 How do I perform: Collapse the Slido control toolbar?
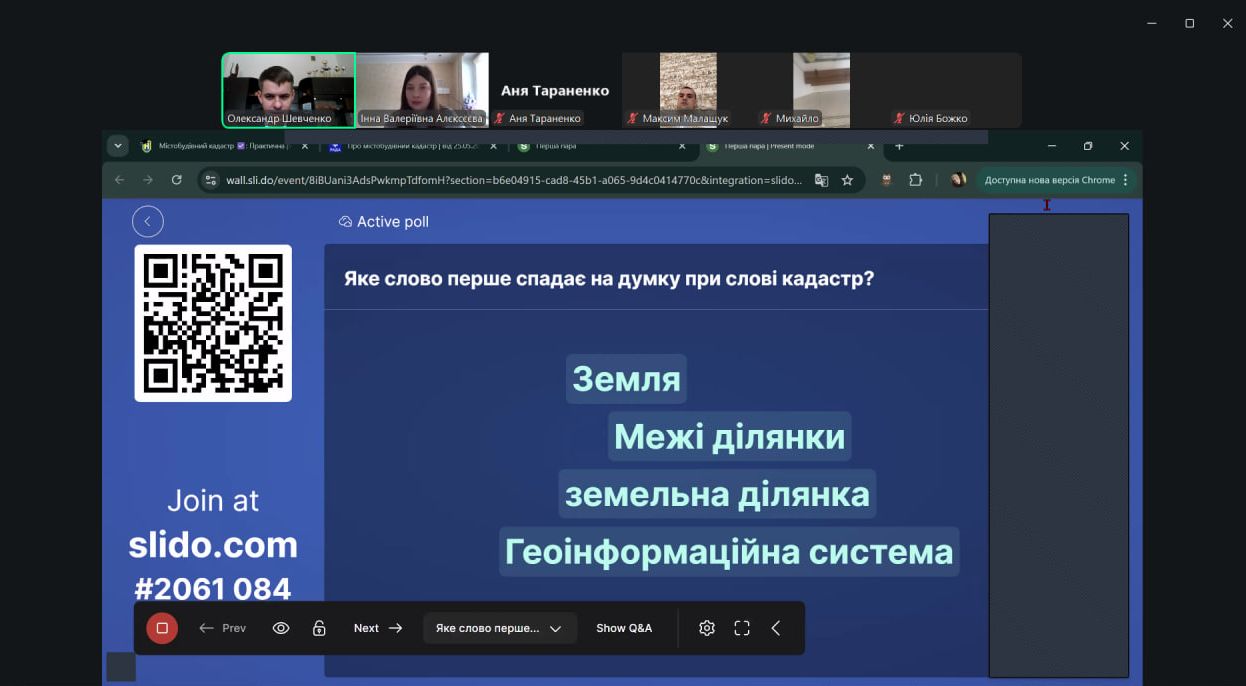point(776,628)
